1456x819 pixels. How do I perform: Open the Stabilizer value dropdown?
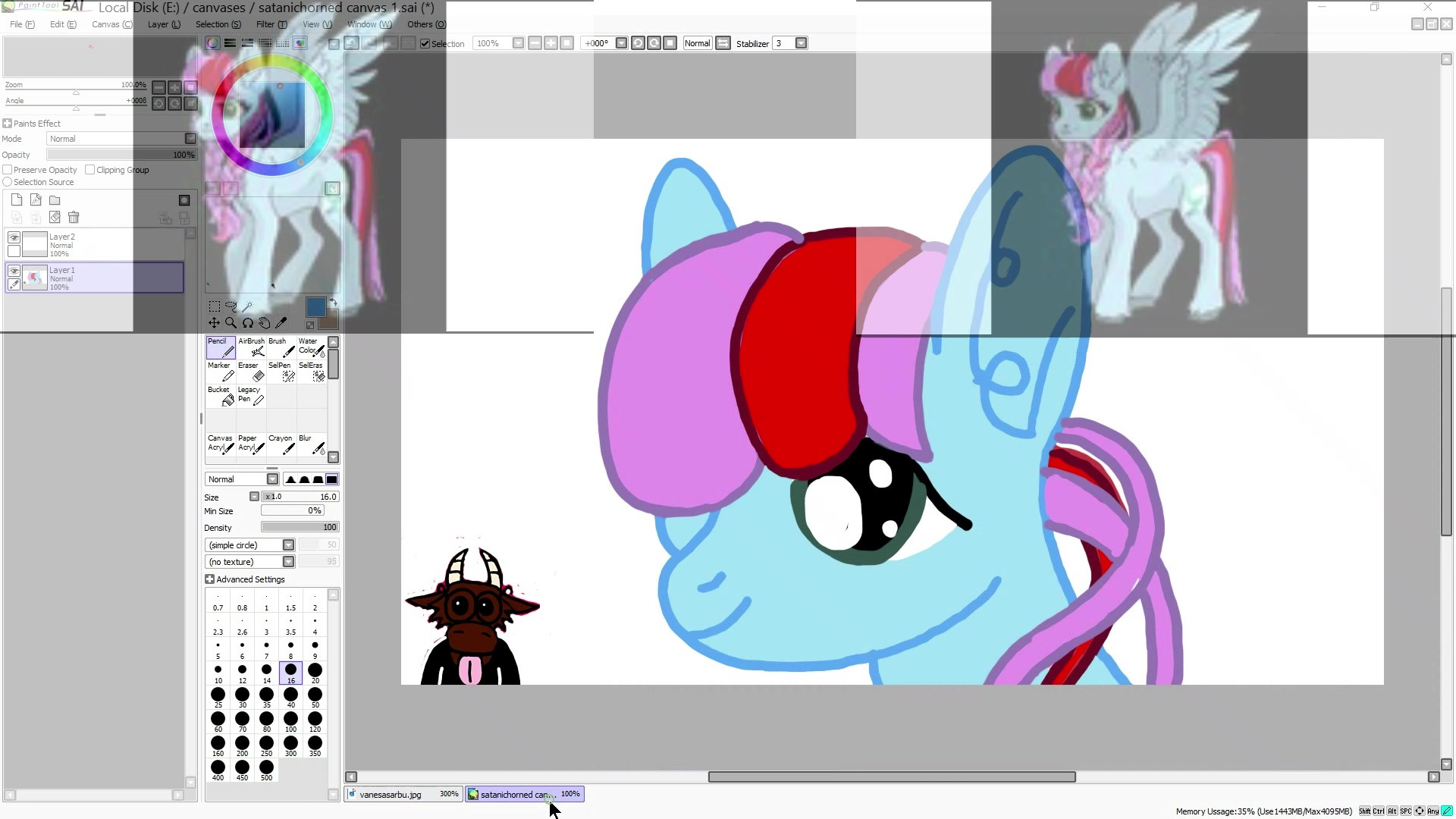click(801, 43)
